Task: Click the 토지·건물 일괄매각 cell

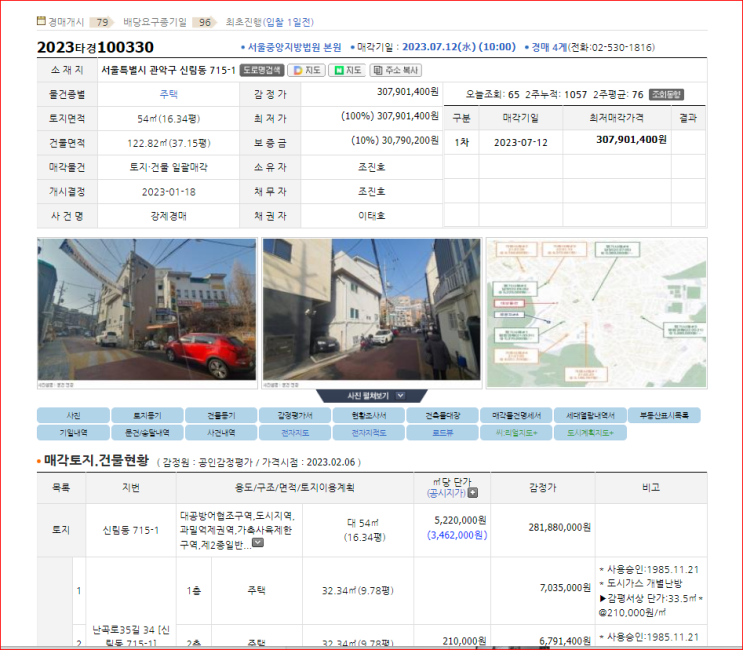Action: point(169,167)
